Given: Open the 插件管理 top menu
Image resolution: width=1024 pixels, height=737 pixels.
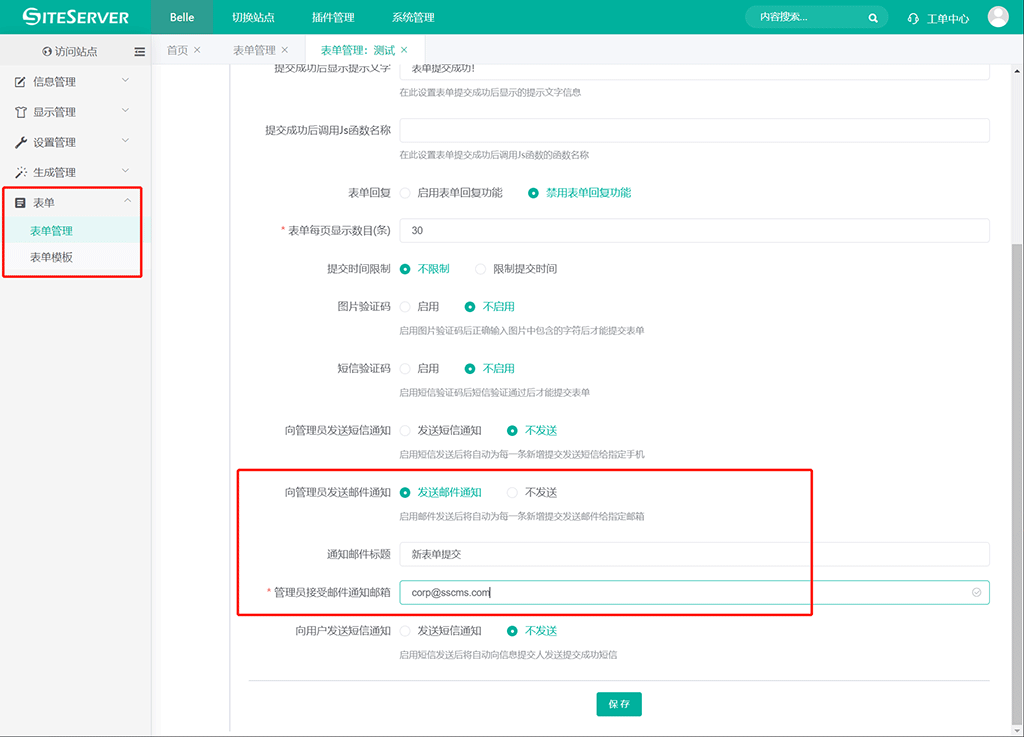Looking at the screenshot, I should pyautogui.click(x=333, y=18).
